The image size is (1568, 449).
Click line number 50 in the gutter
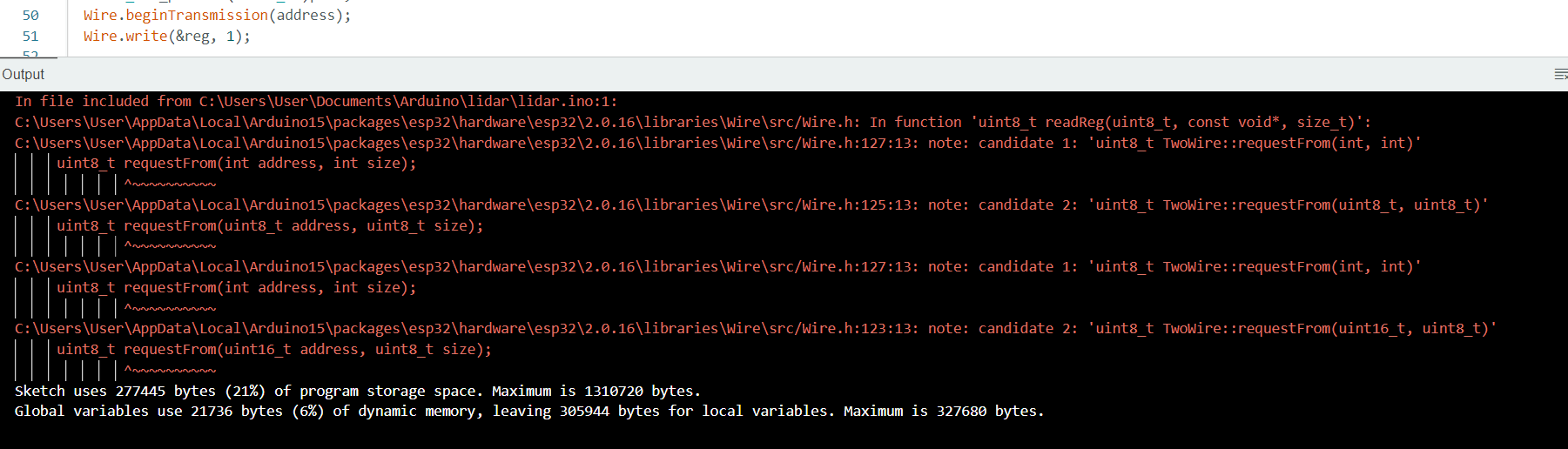pyautogui.click(x=30, y=16)
